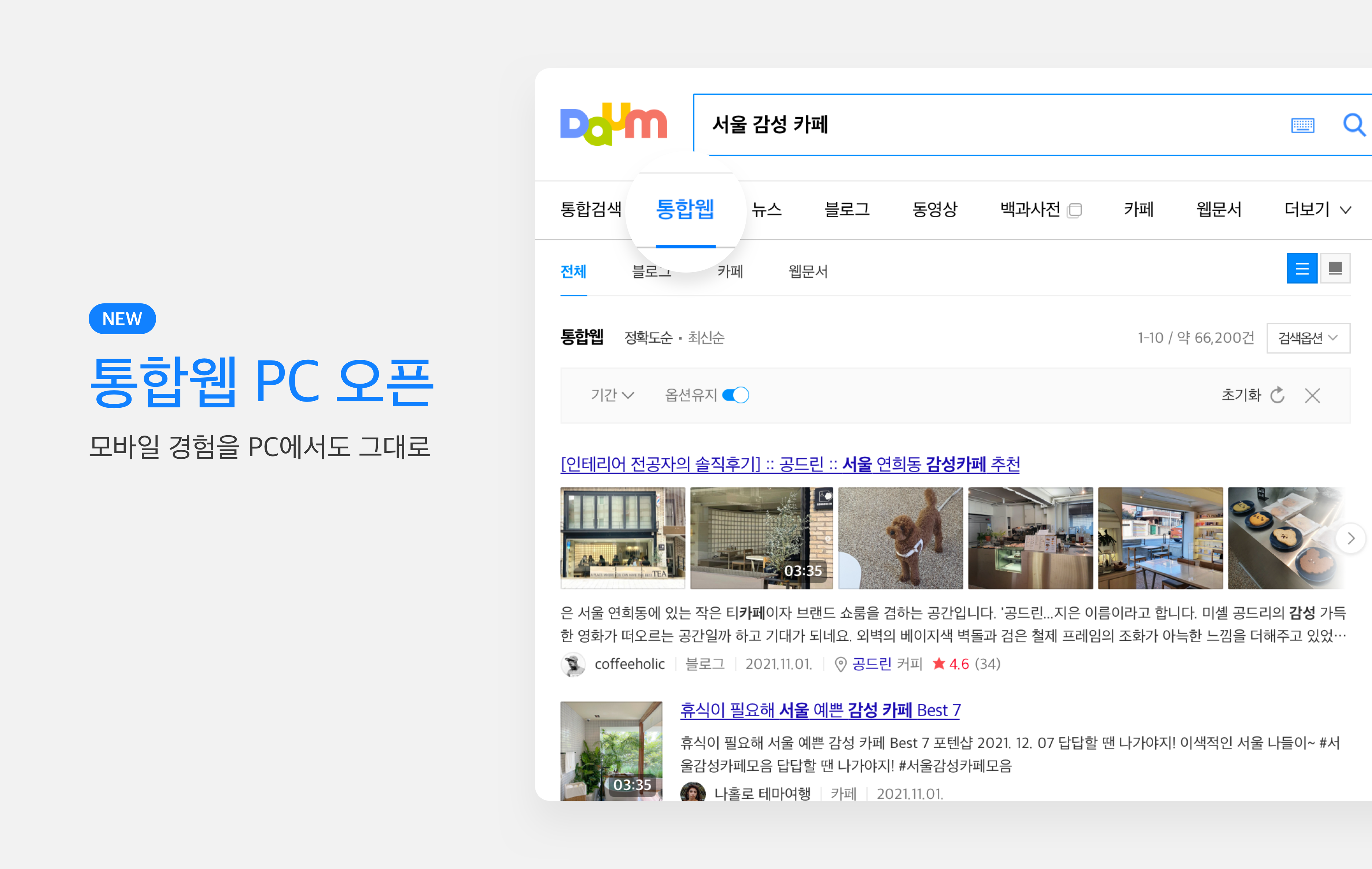Expand the 더보기 menu
The image size is (1372, 869).
(1318, 210)
